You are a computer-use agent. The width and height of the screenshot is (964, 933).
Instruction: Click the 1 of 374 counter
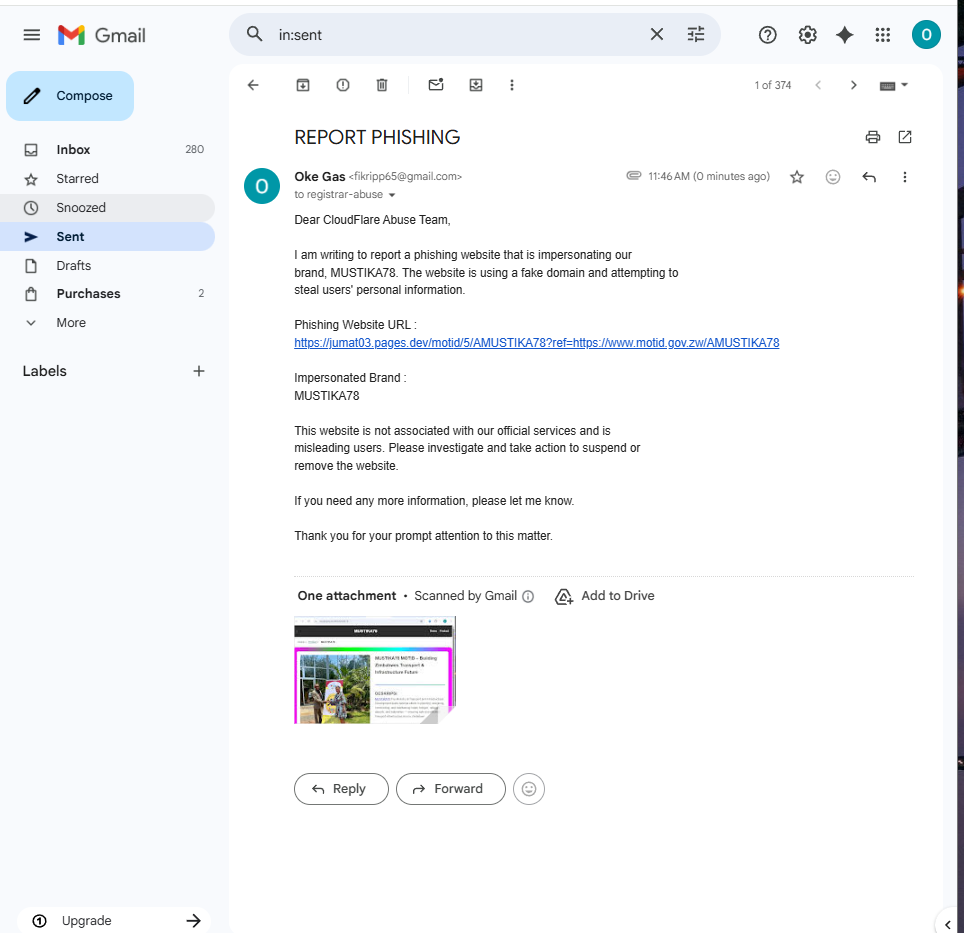click(773, 85)
